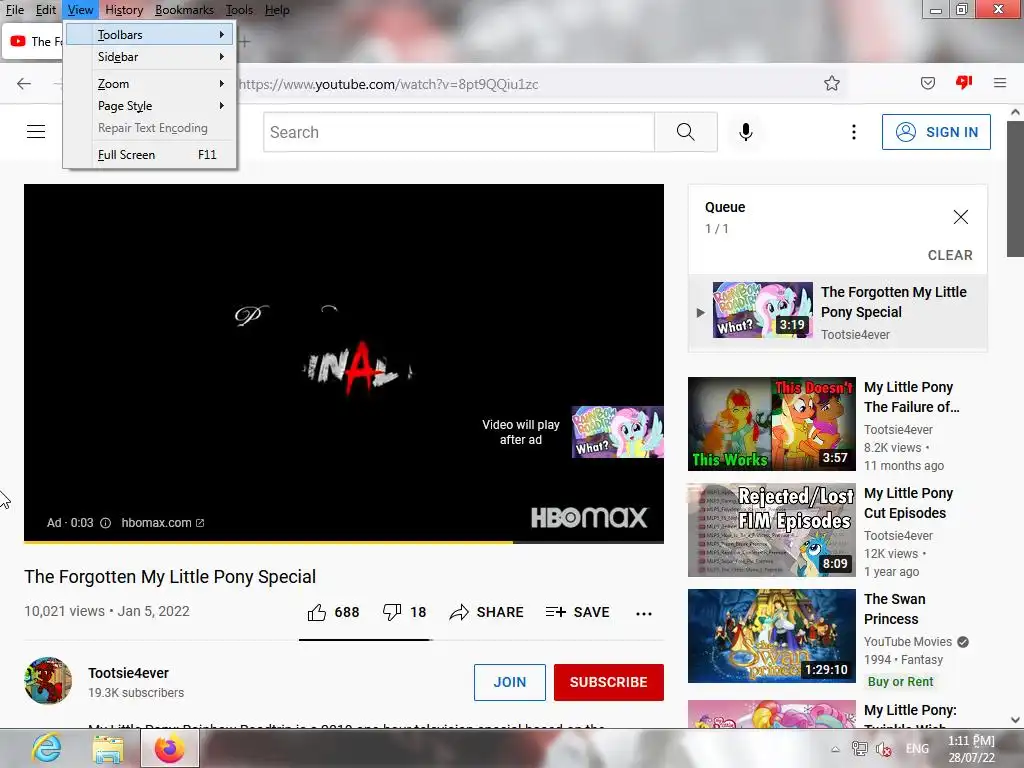Image resolution: width=1024 pixels, height=768 pixels.
Task: Expand the Zoom submenu
Action: 150,84
